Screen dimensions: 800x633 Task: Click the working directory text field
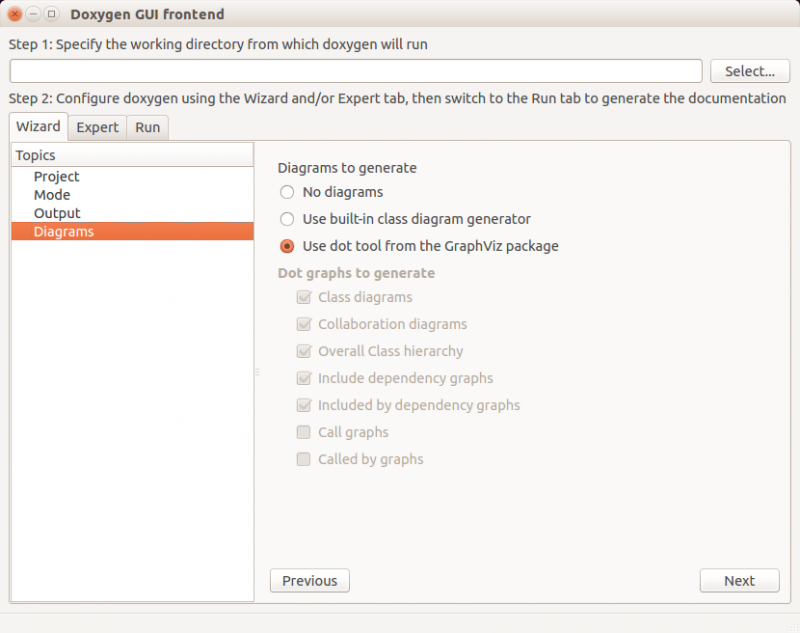355,71
